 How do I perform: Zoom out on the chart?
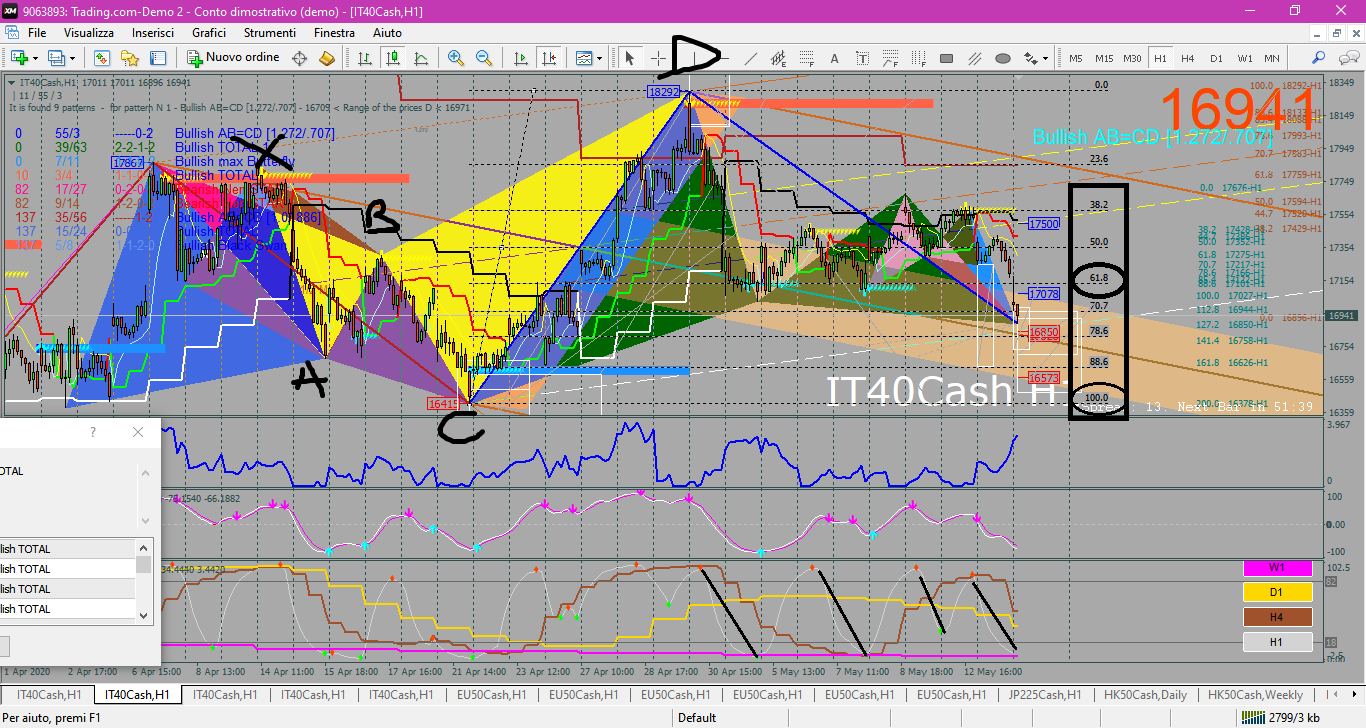483,58
